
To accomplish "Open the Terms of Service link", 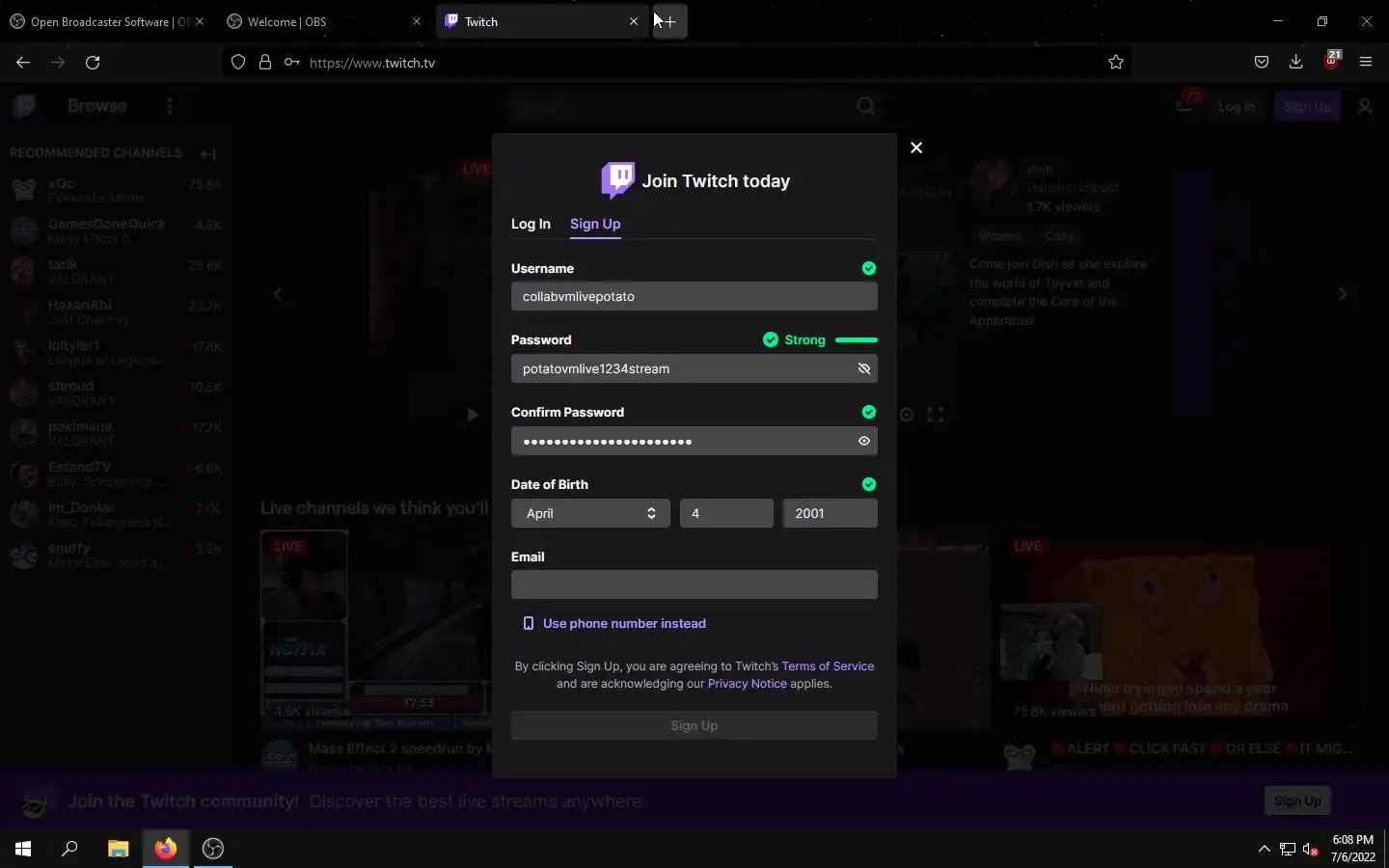I will point(828,665).
